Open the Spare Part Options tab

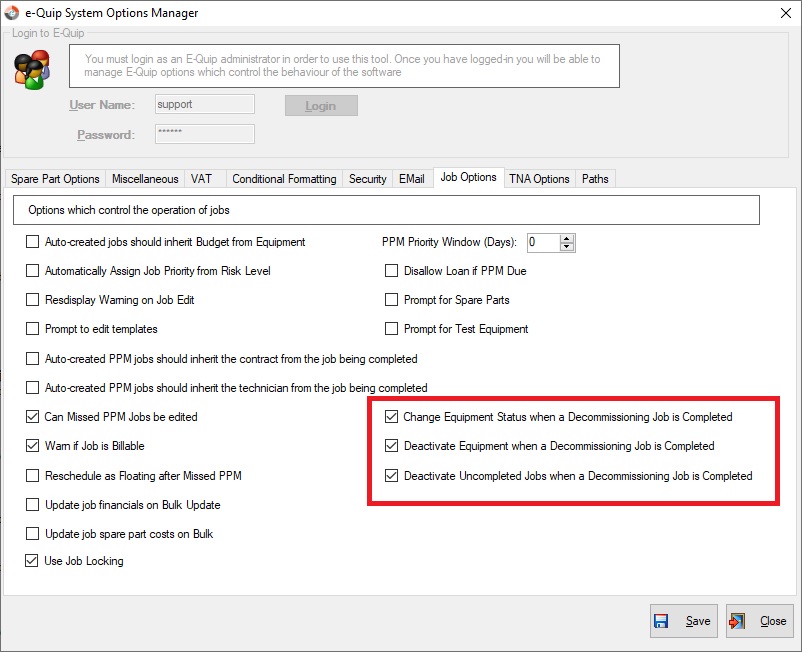point(55,179)
